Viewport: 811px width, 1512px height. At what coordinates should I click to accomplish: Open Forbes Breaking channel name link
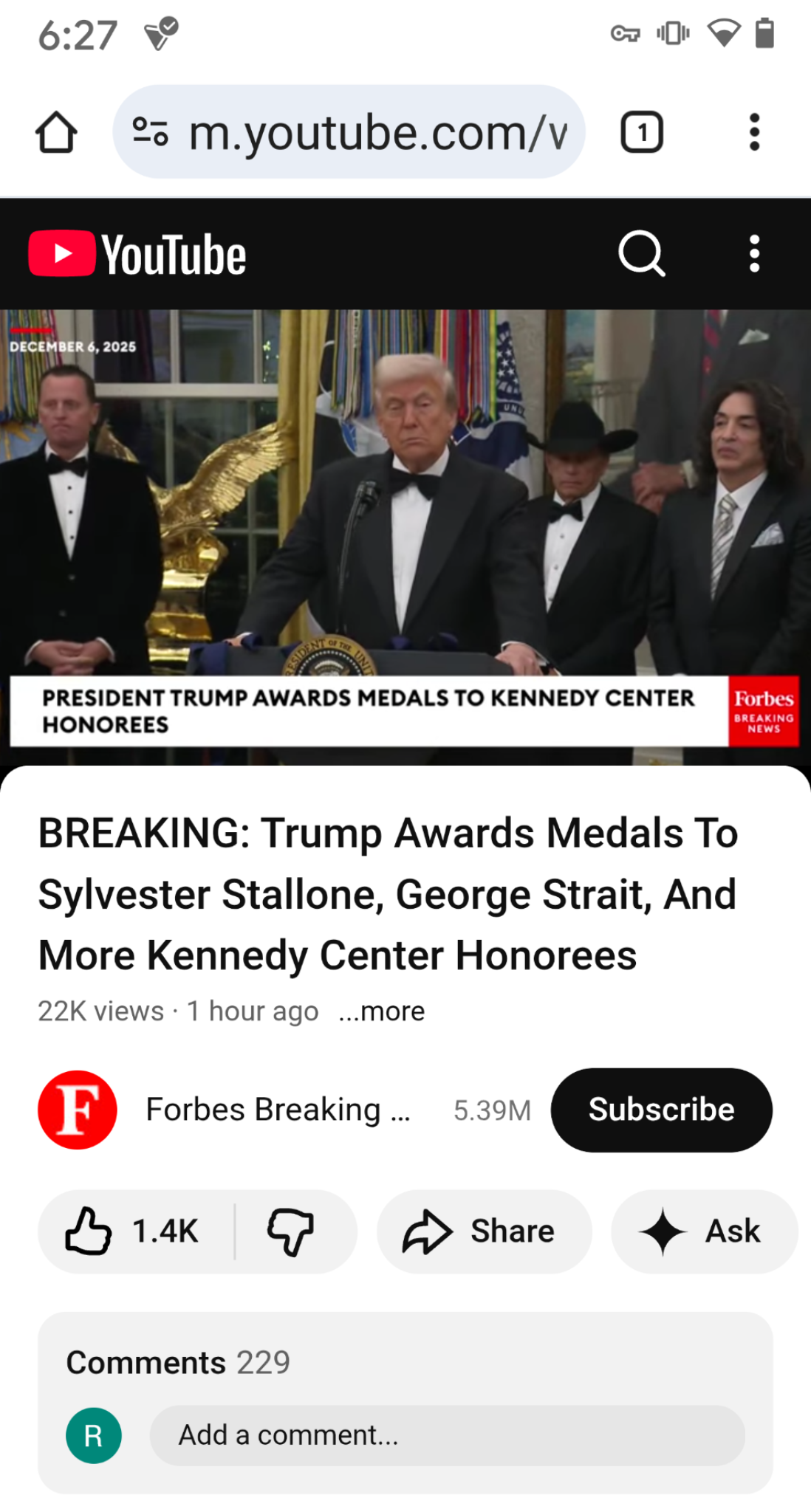[x=278, y=1110]
